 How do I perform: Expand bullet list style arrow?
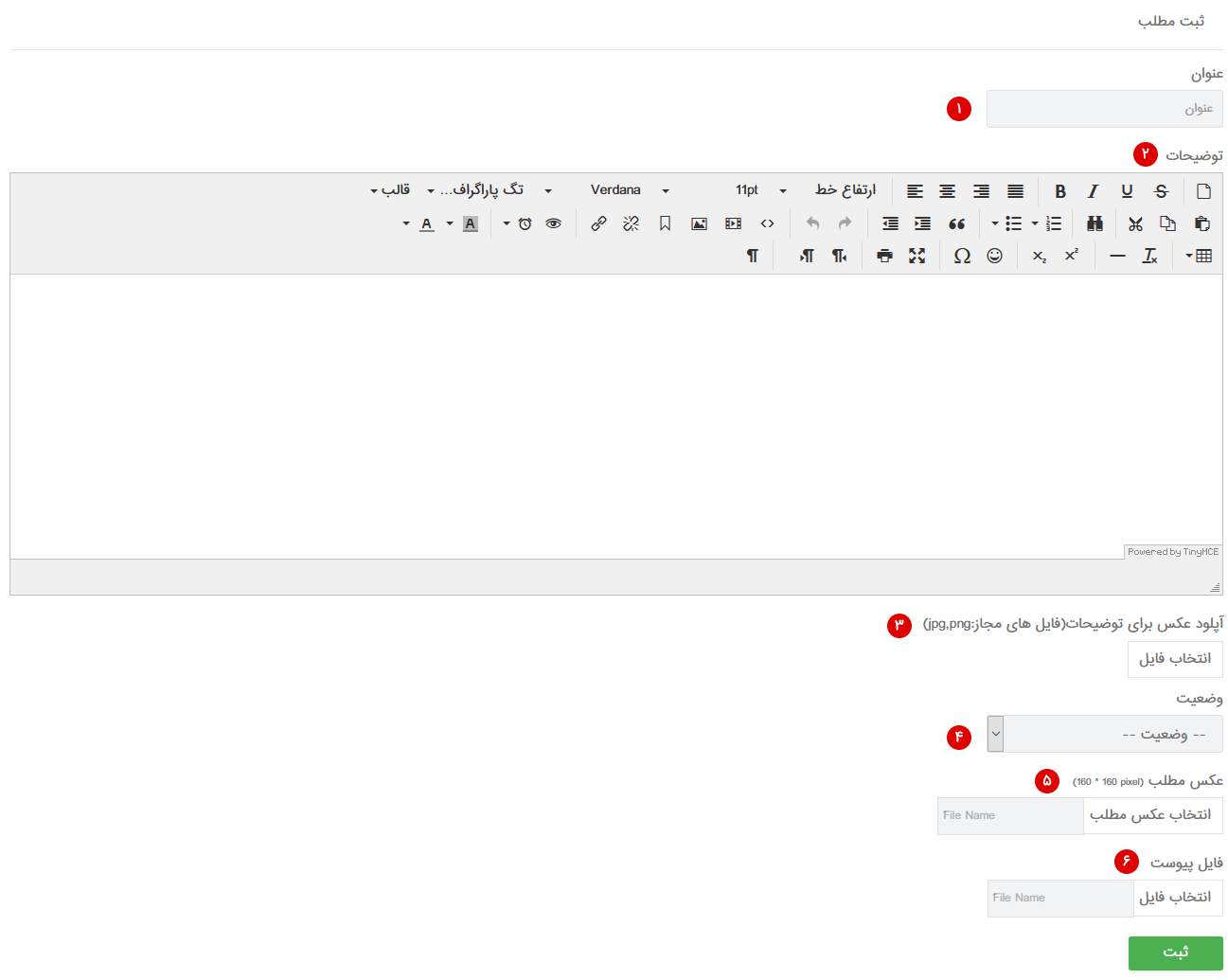[995, 223]
